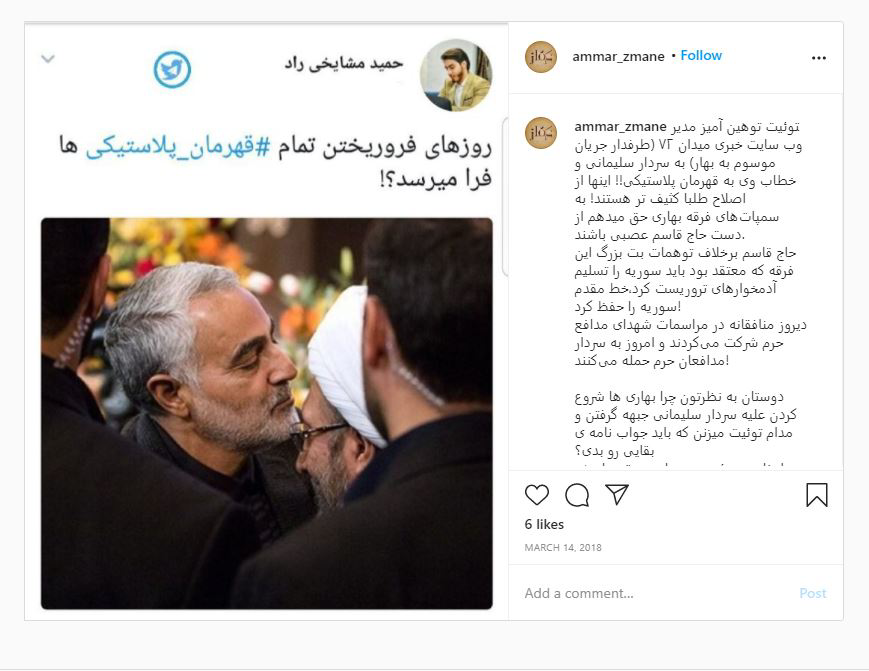View the 6 likes list
Viewport: 869px width, 671px height.
544,524
